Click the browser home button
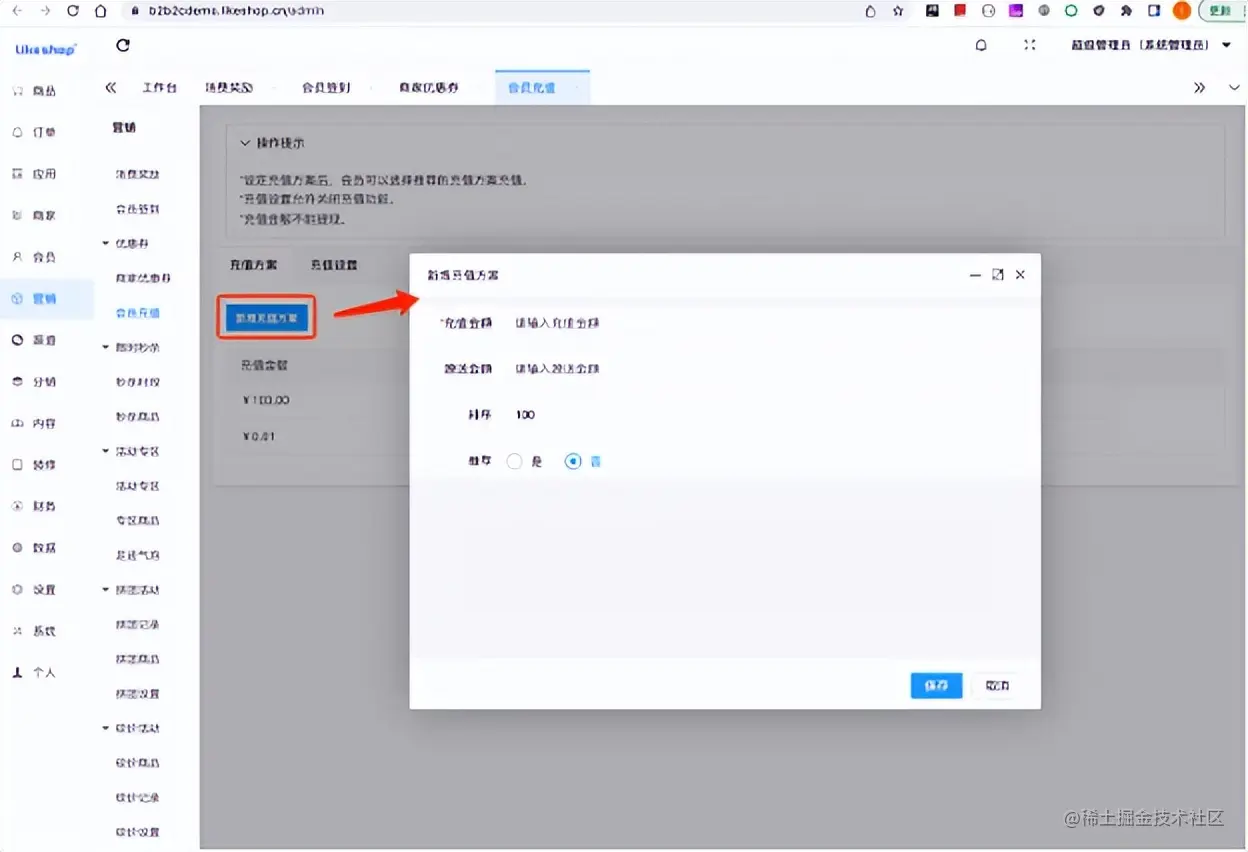The height and width of the screenshot is (852, 1248). click(100, 10)
